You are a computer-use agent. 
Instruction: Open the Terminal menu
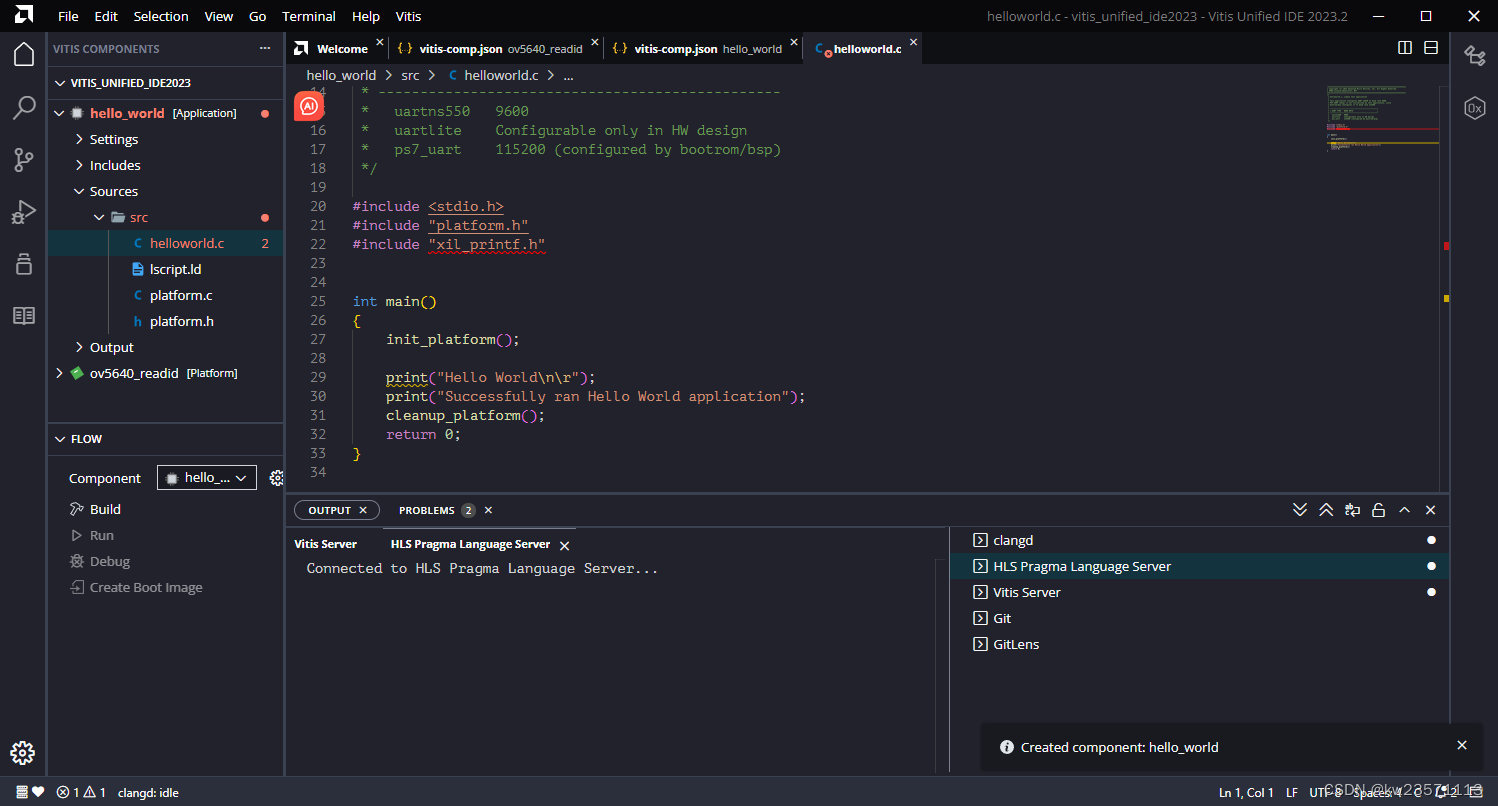coord(309,16)
